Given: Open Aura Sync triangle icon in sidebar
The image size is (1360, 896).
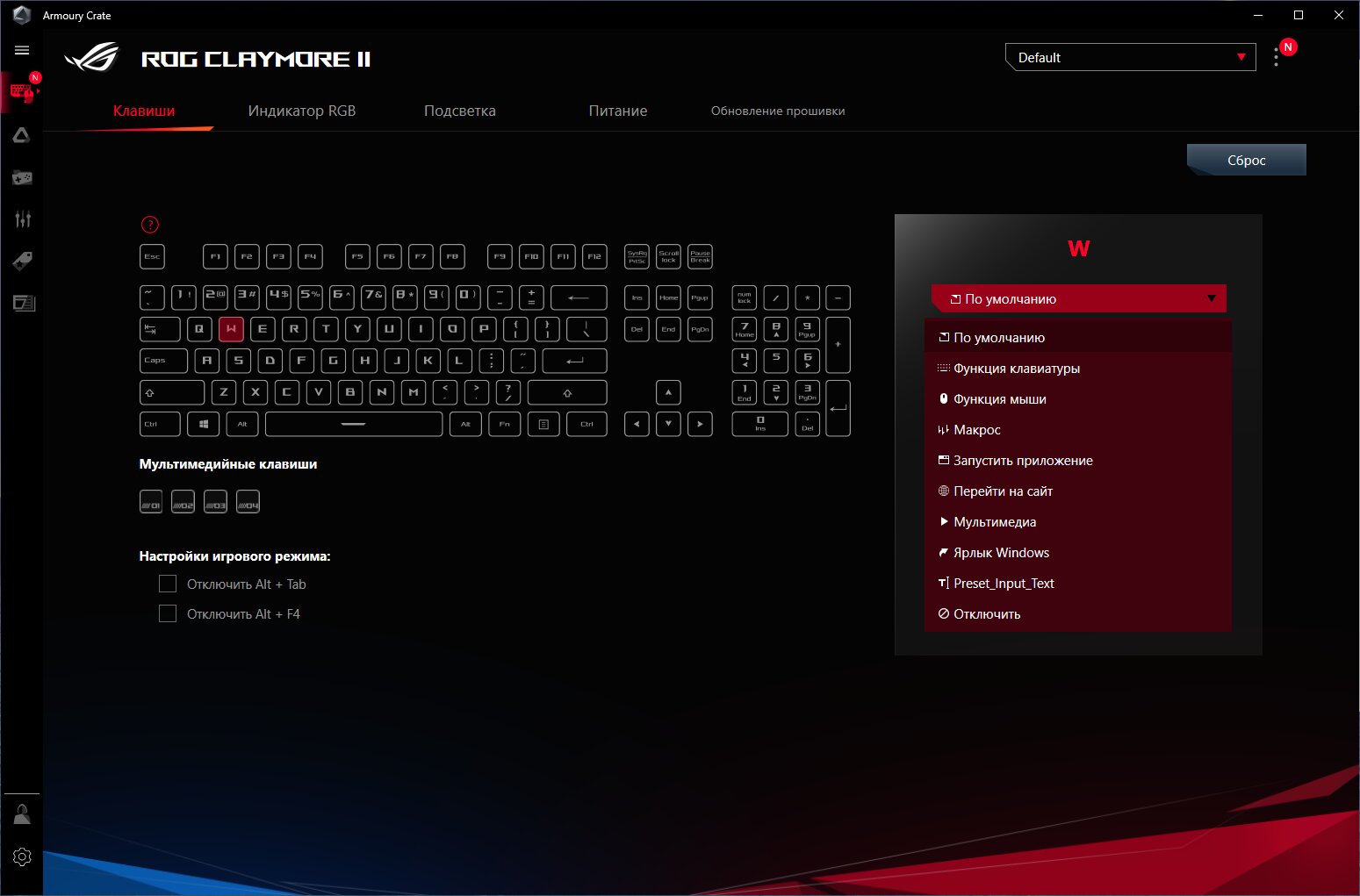Looking at the screenshot, I should (22, 135).
